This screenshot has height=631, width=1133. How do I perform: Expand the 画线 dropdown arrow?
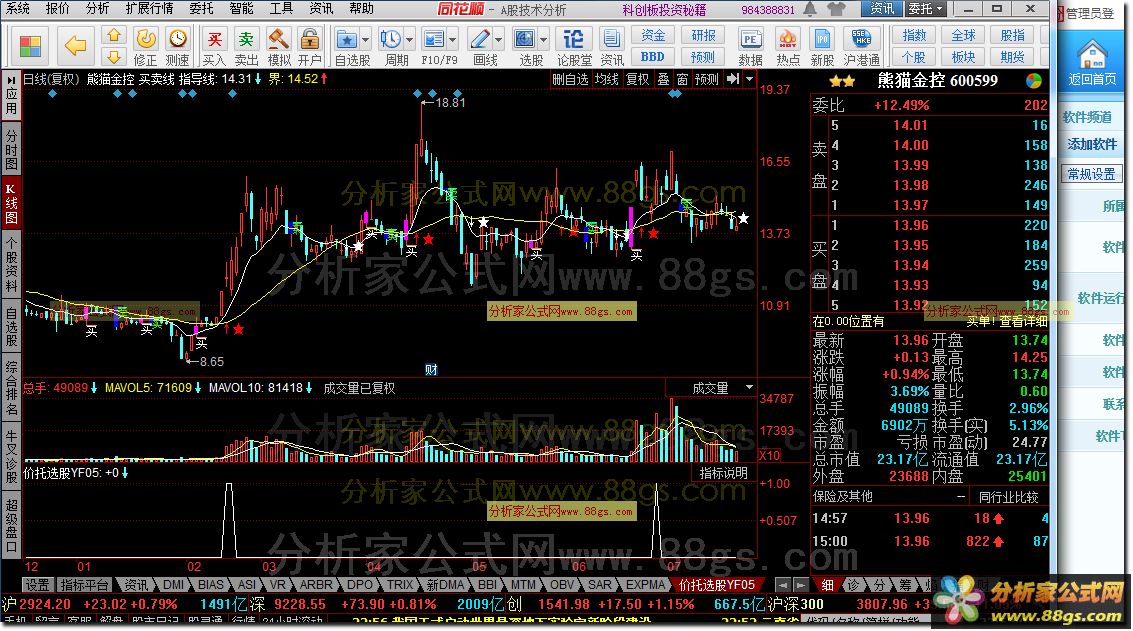(x=499, y=40)
